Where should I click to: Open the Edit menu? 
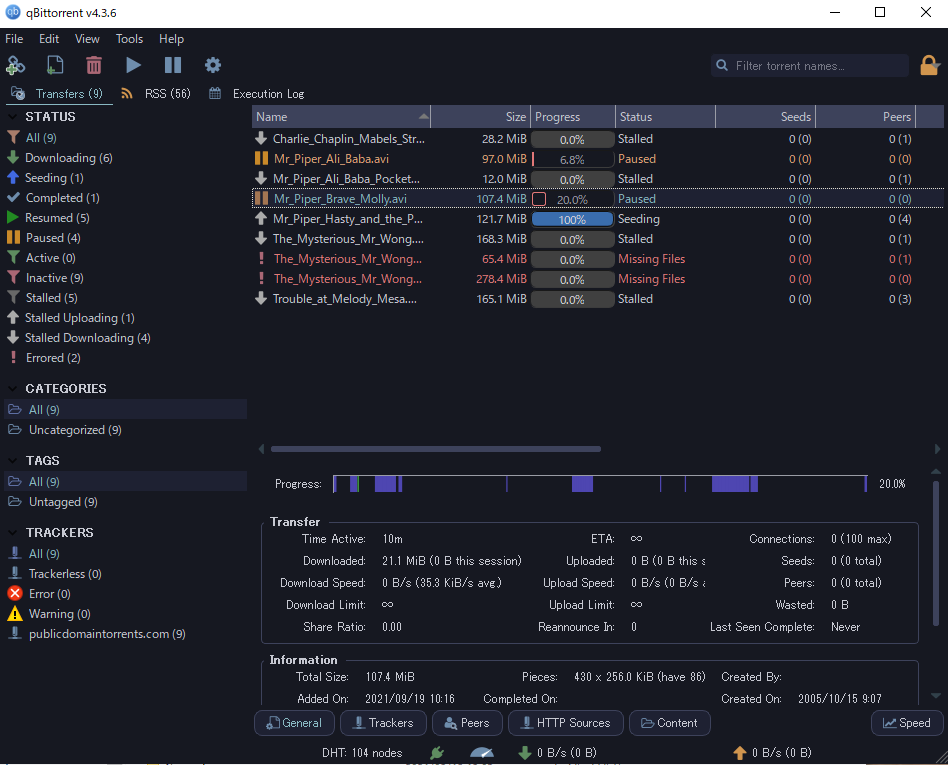[49, 39]
